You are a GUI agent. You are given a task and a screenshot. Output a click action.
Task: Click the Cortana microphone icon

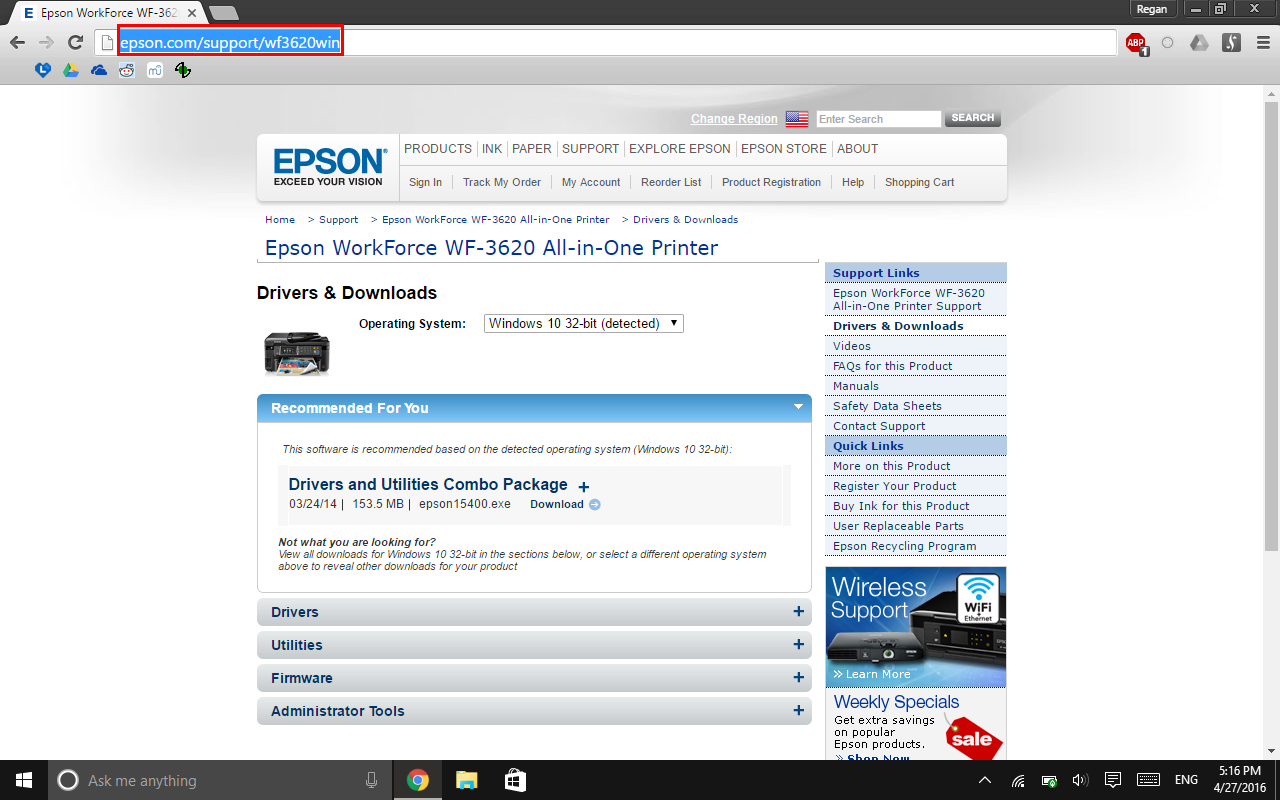[x=372, y=780]
